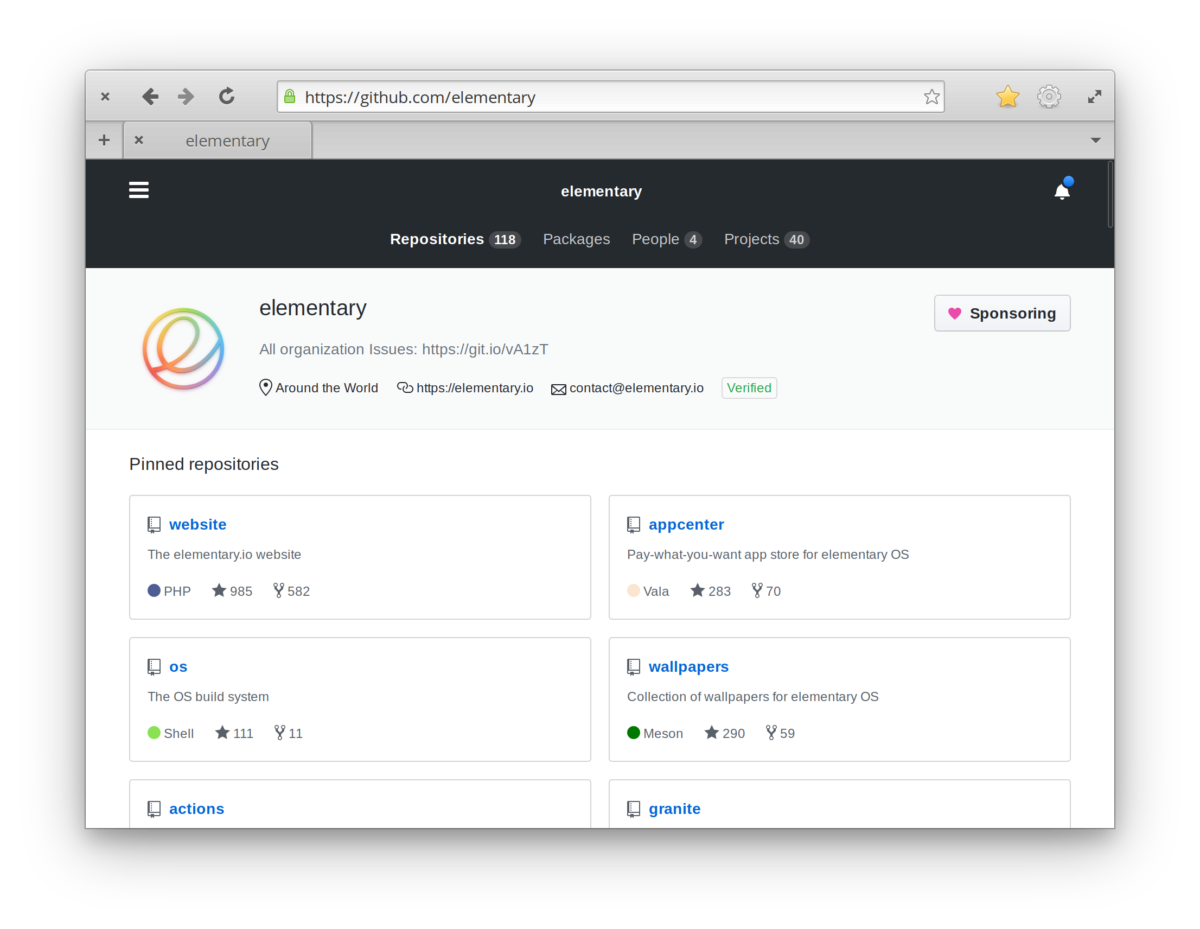This screenshot has width=1200, height=929.
Task: Click repo book icon beside wallpapers
Action: (634, 667)
